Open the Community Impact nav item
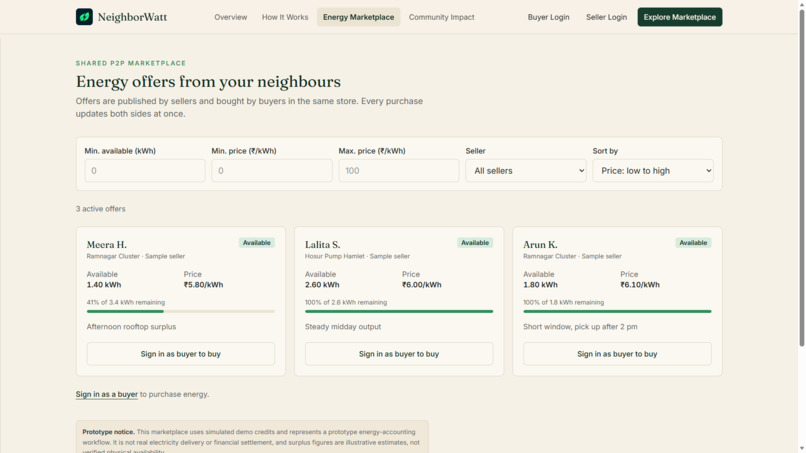Screen dimensions: 806x453 click(442, 17)
